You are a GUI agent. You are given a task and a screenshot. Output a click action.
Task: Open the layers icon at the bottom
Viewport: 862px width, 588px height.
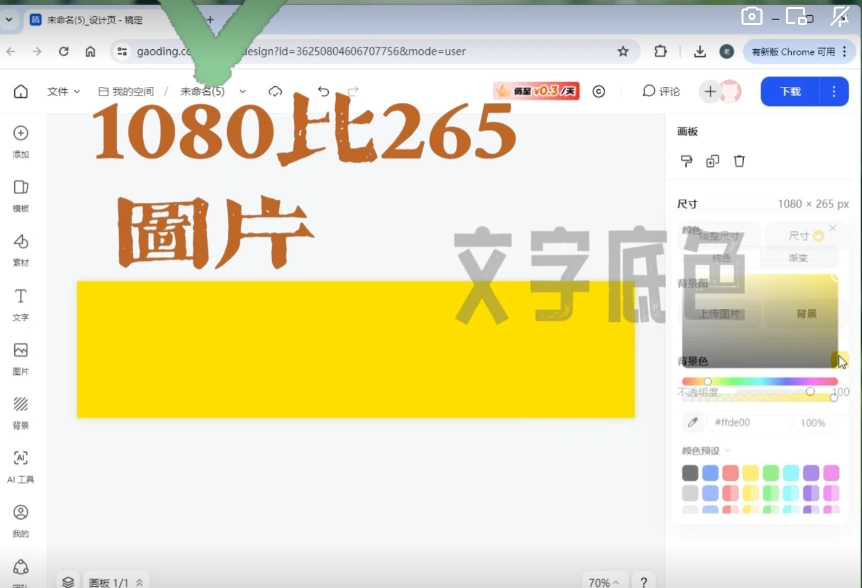[68, 582]
